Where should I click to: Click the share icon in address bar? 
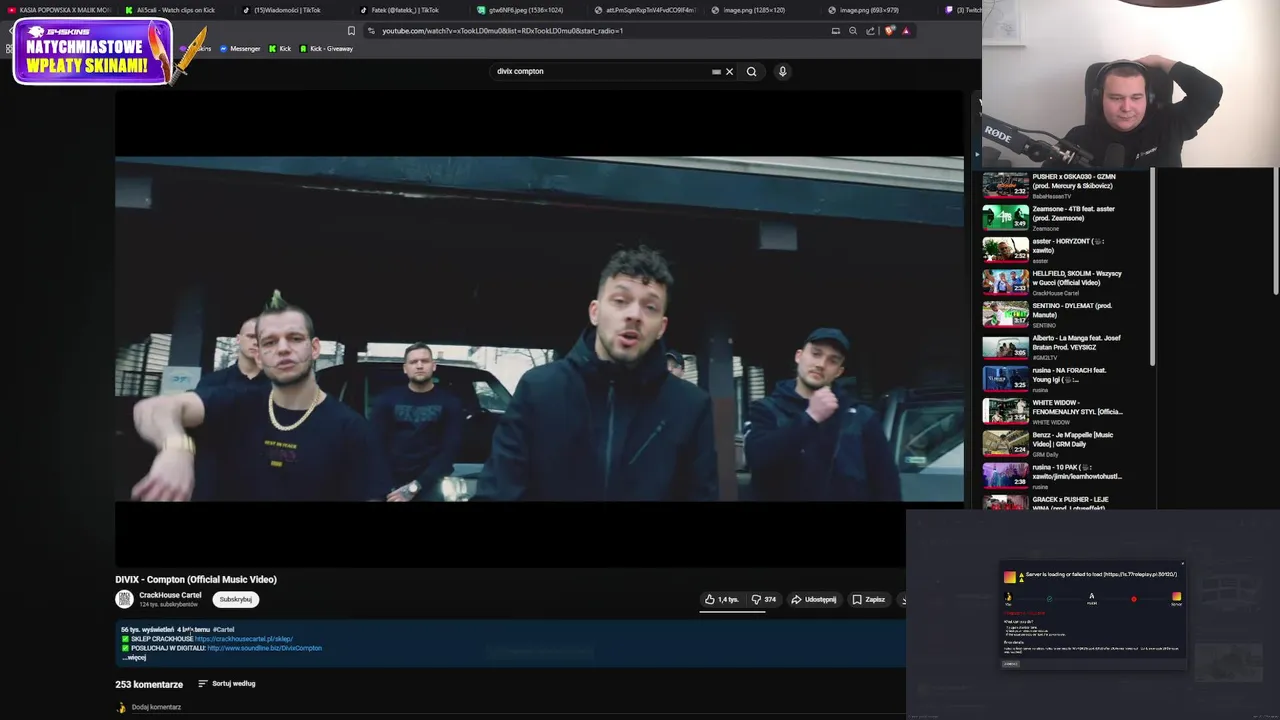tap(870, 31)
